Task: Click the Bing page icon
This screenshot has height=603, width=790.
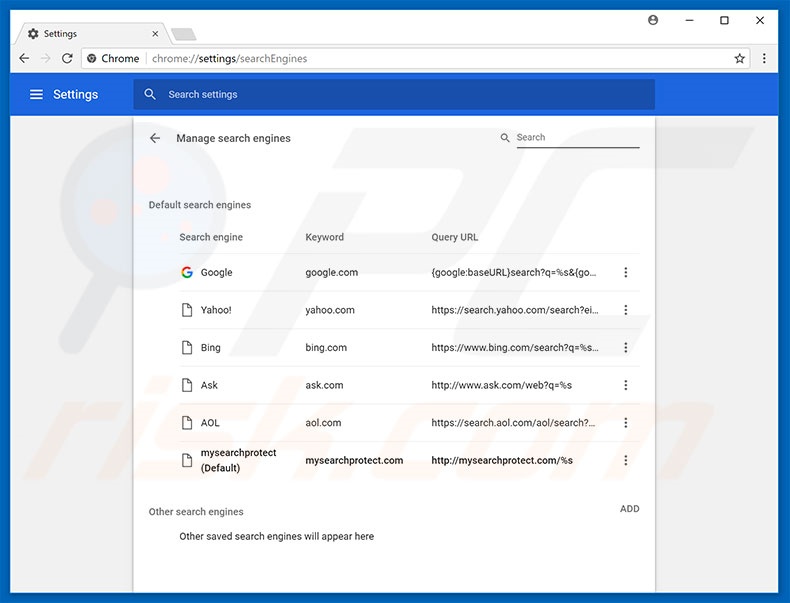Action: [187, 348]
